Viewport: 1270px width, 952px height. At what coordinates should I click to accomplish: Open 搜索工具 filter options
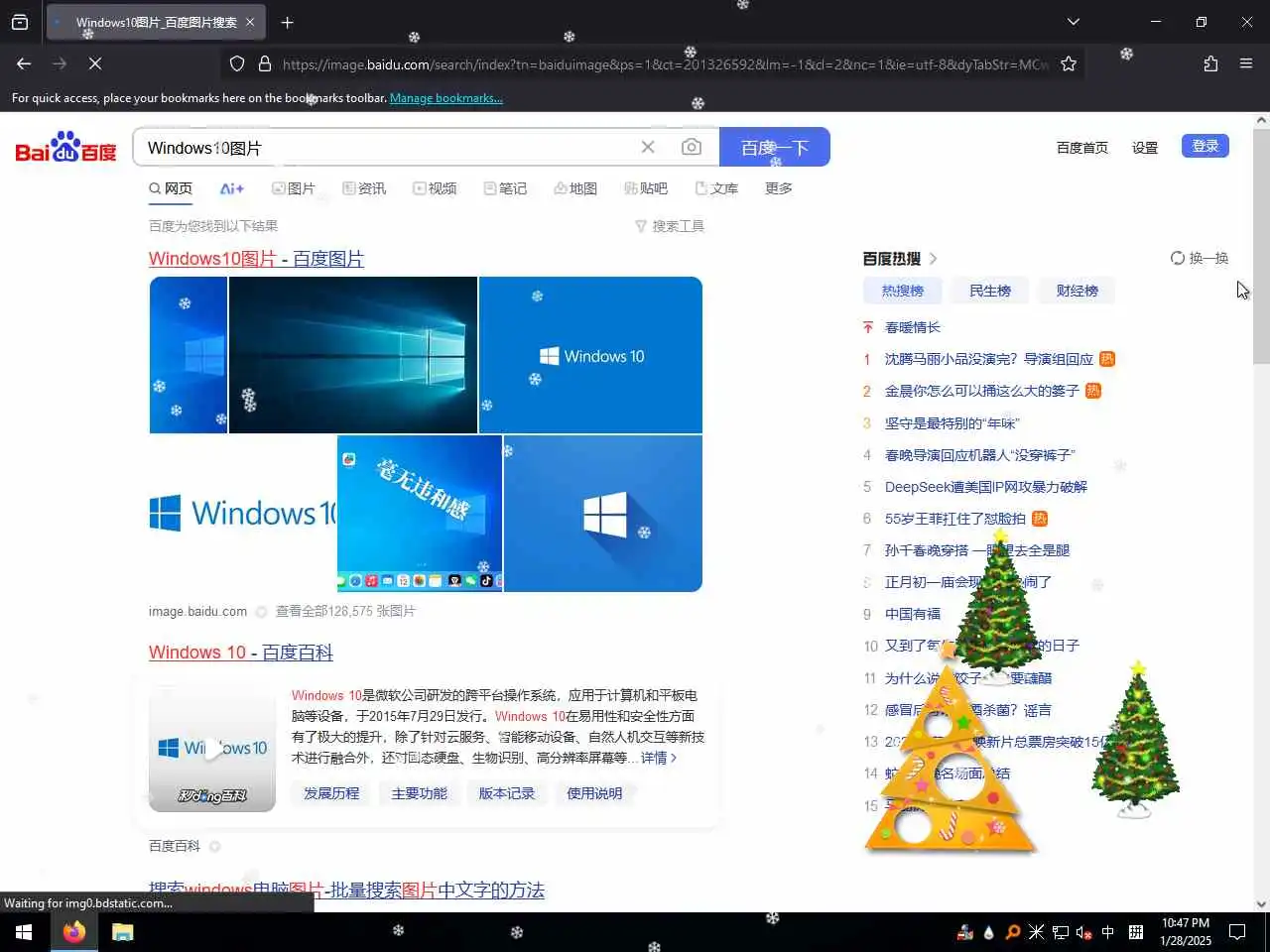670,226
